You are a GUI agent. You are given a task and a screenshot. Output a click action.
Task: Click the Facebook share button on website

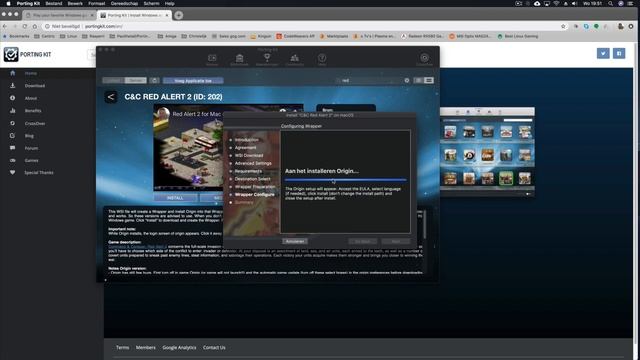619,53
